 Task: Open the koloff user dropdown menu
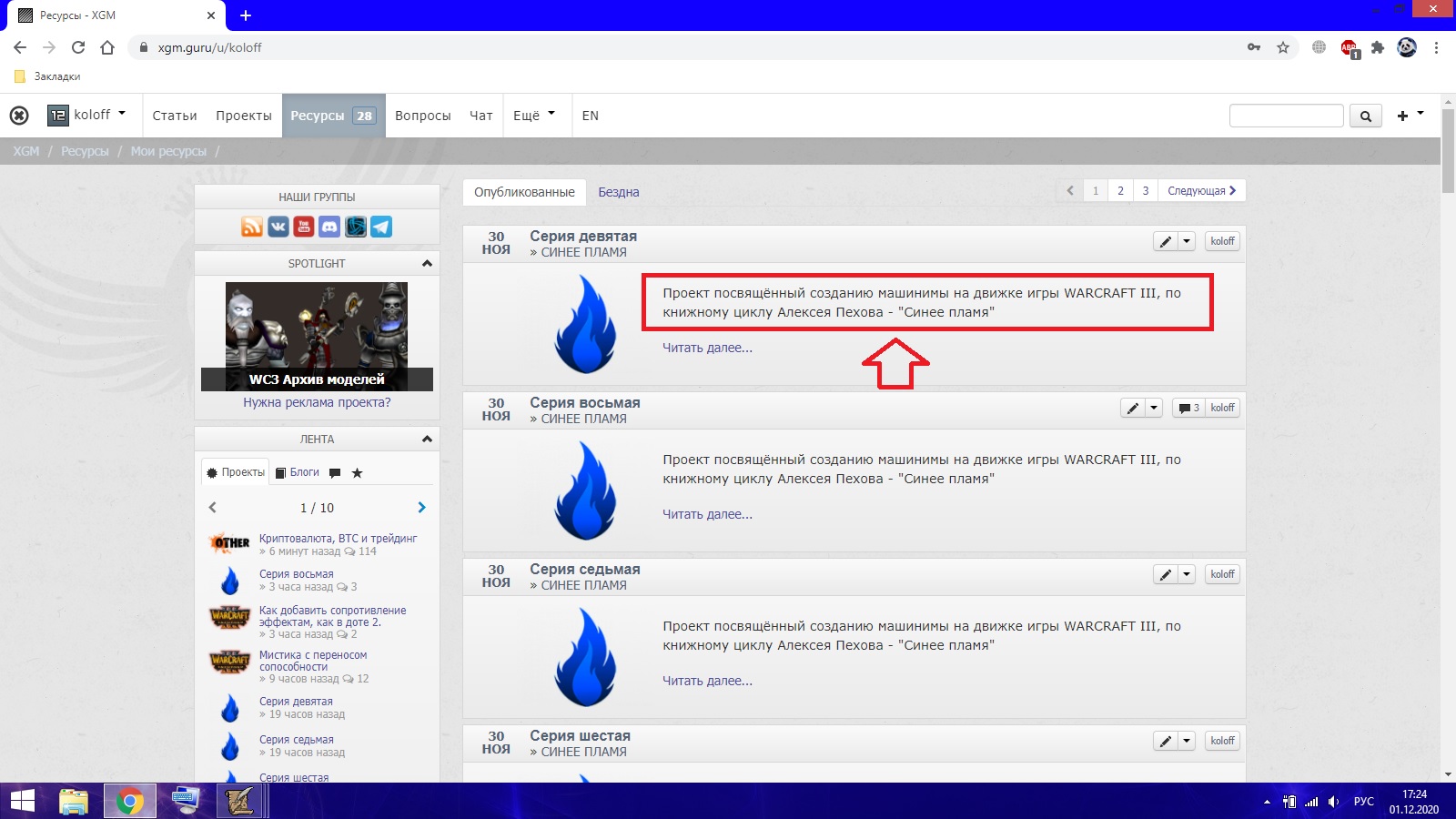pyautogui.click(x=87, y=115)
